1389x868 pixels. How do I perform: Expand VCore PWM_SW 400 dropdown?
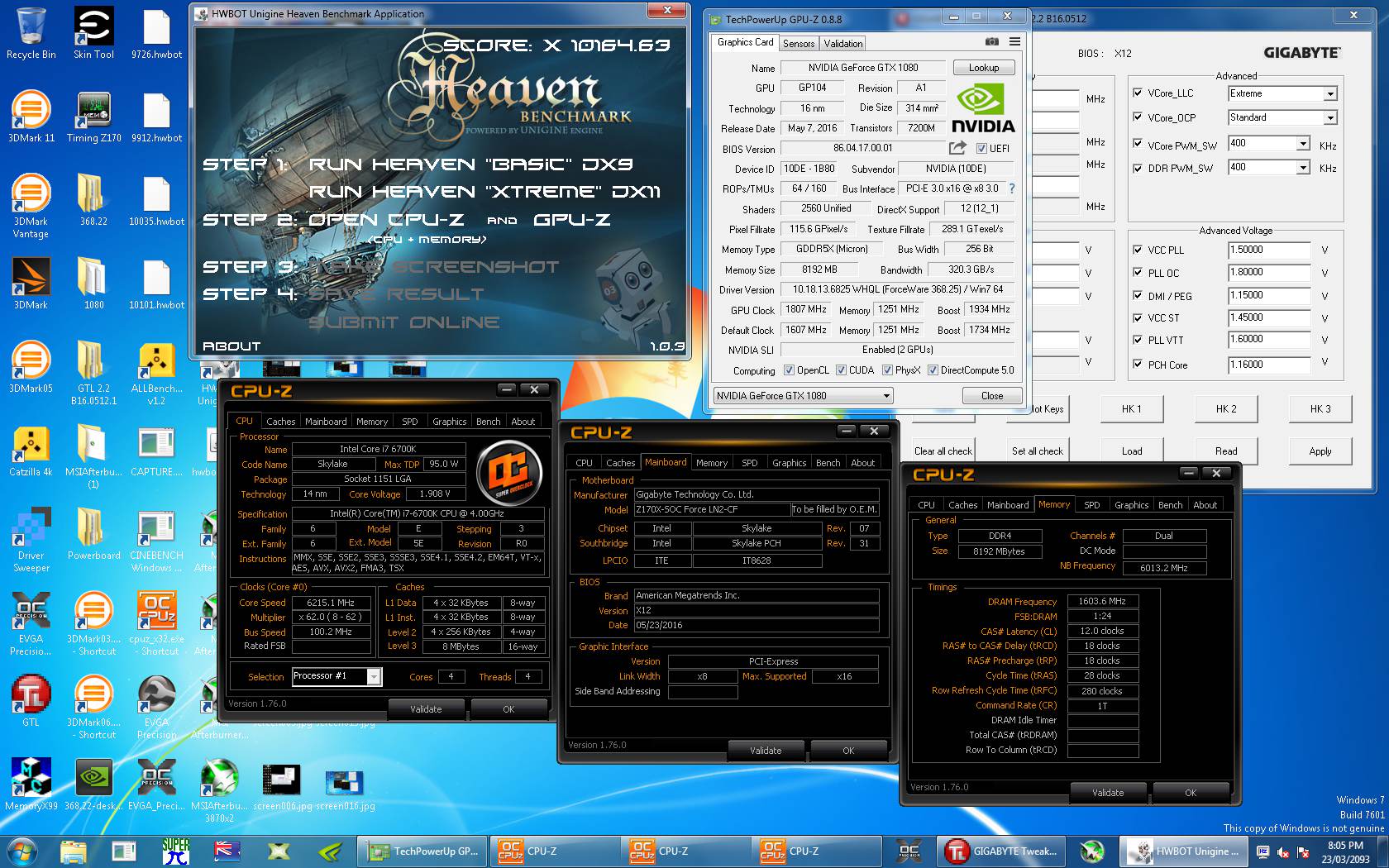point(1304,143)
